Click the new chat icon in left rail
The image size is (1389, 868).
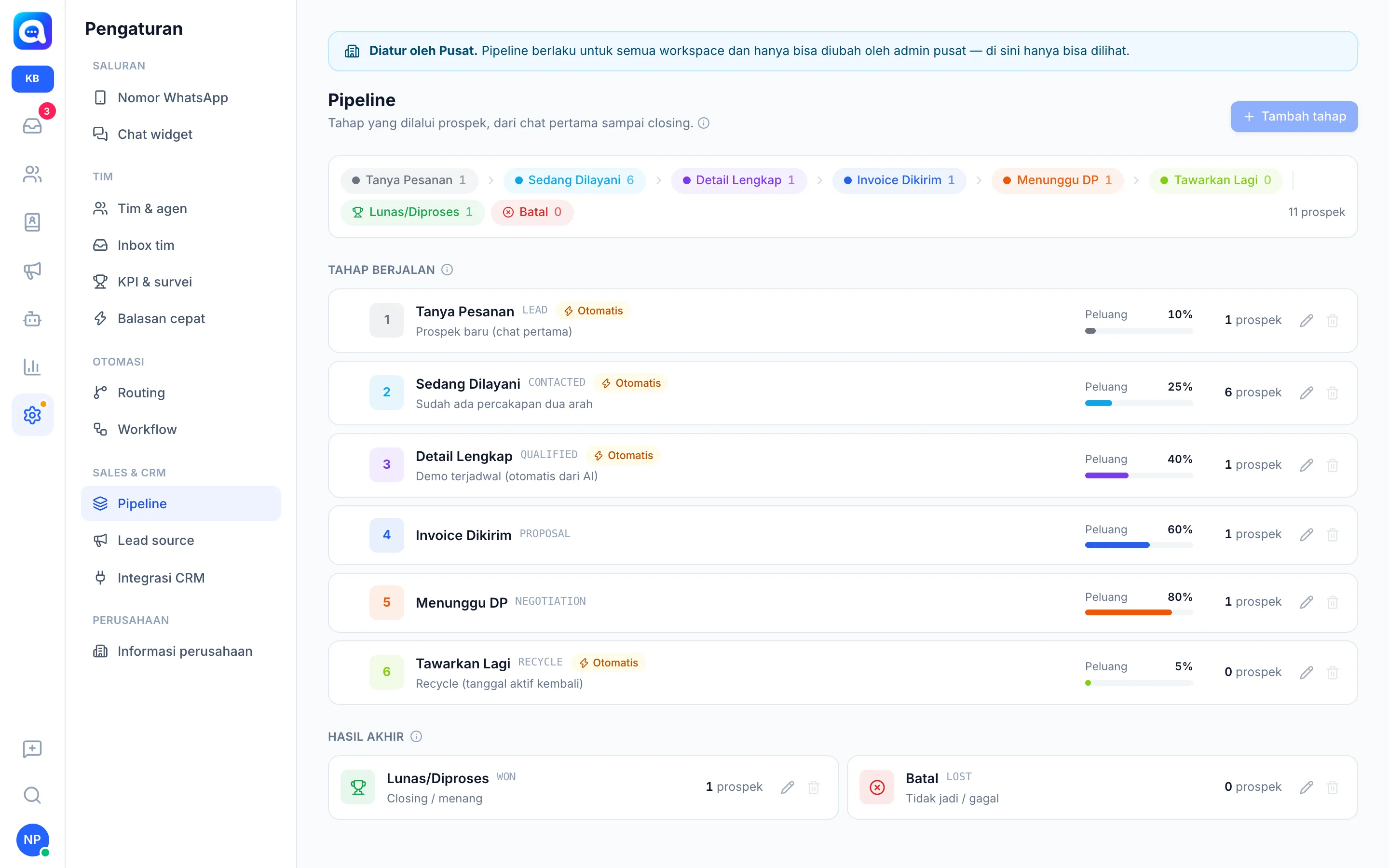click(32, 748)
